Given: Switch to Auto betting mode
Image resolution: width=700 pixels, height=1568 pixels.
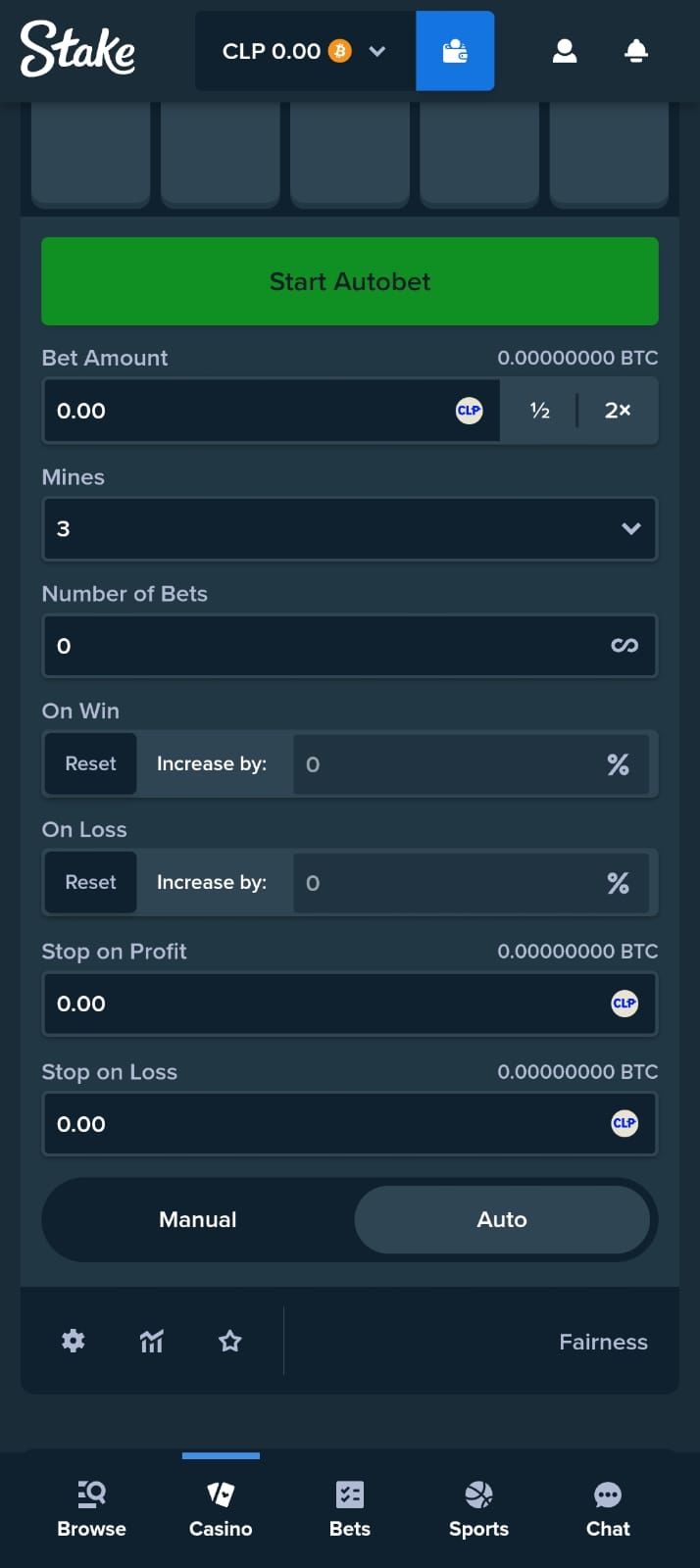Looking at the screenshot, I should [502, 1220].
